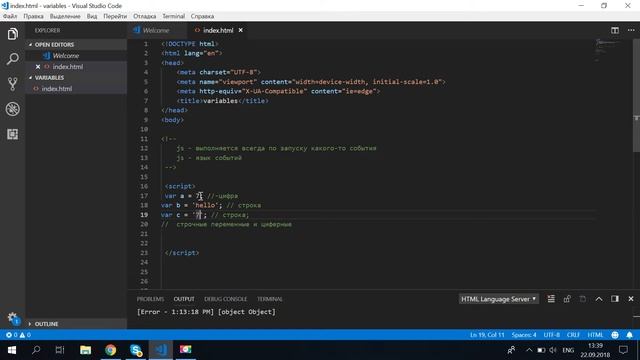Switch to the Terminal panel tab

(x=269, y=299)
